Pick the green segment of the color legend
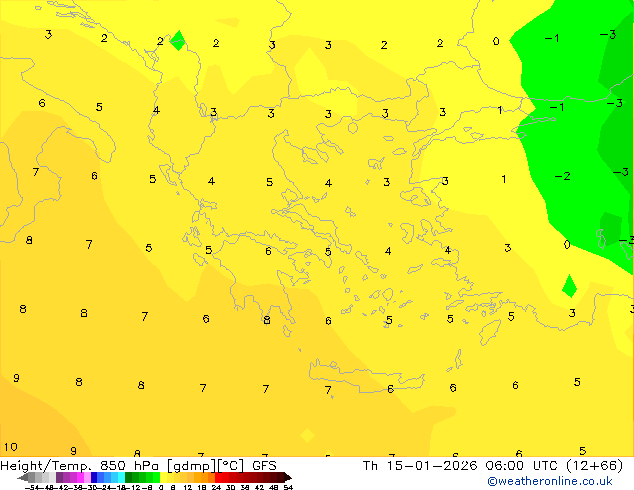 (x=145, y=477)
